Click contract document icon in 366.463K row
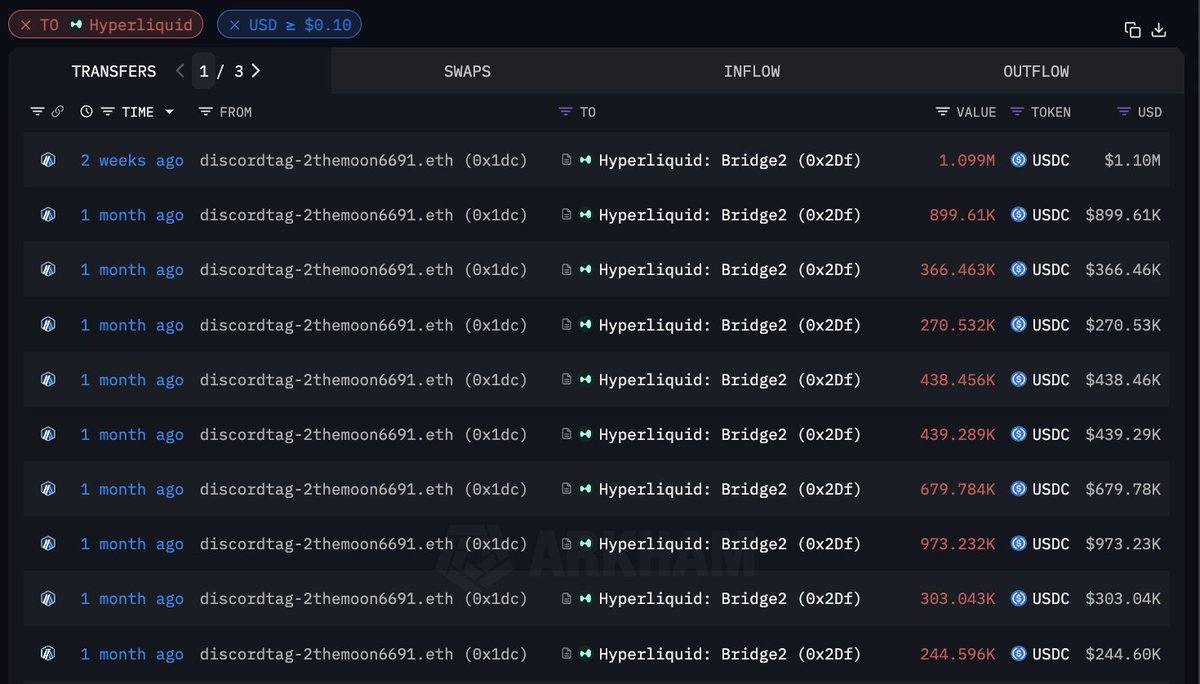 pyautogui.click(x=567, y=269)
